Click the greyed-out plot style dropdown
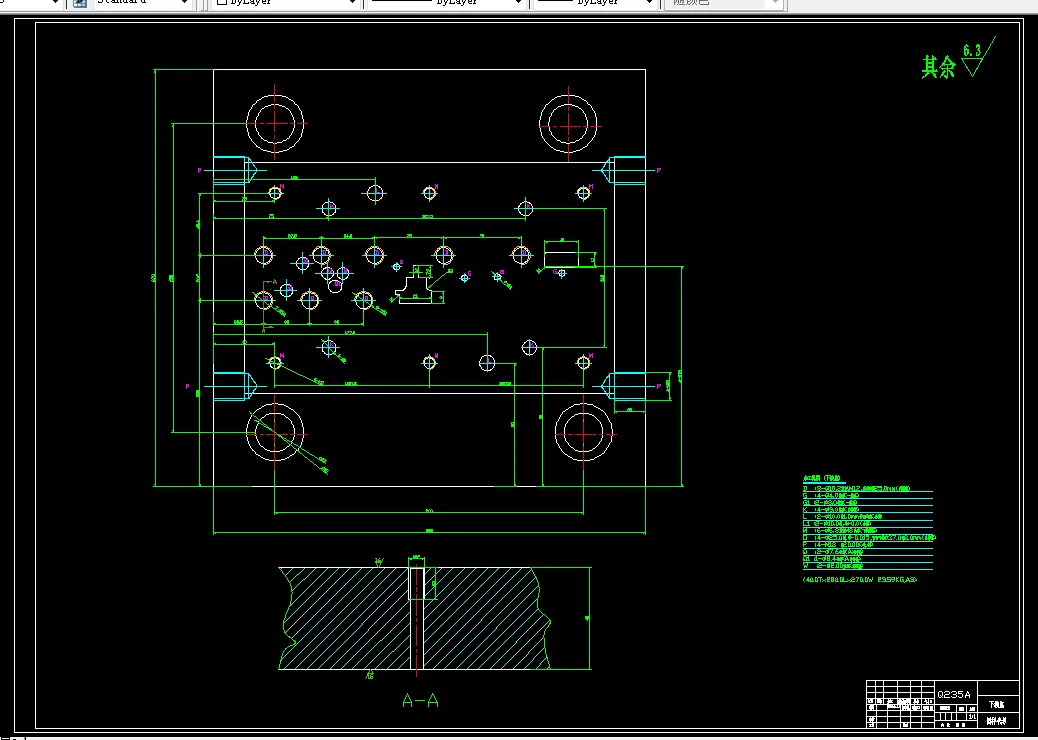1038x740 pixels. click(x=725, y=3)
